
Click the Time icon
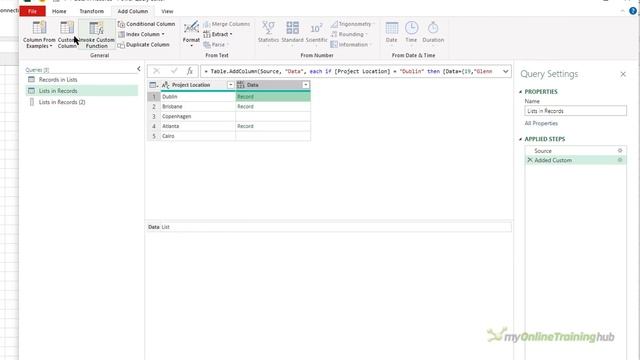411,28
